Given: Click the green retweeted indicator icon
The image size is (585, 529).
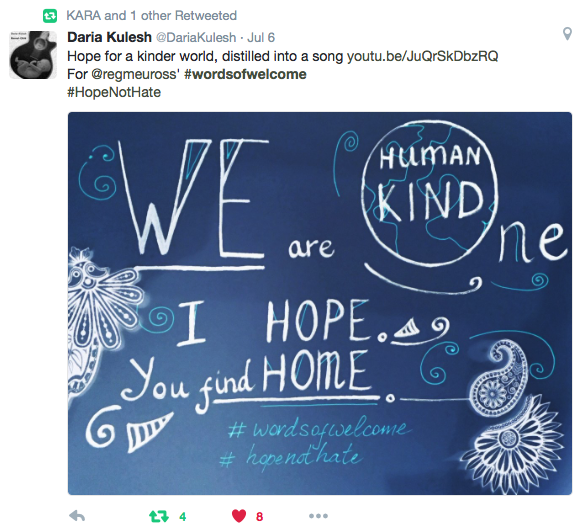Looking at the screenshot, I should (x=50, y=16).
